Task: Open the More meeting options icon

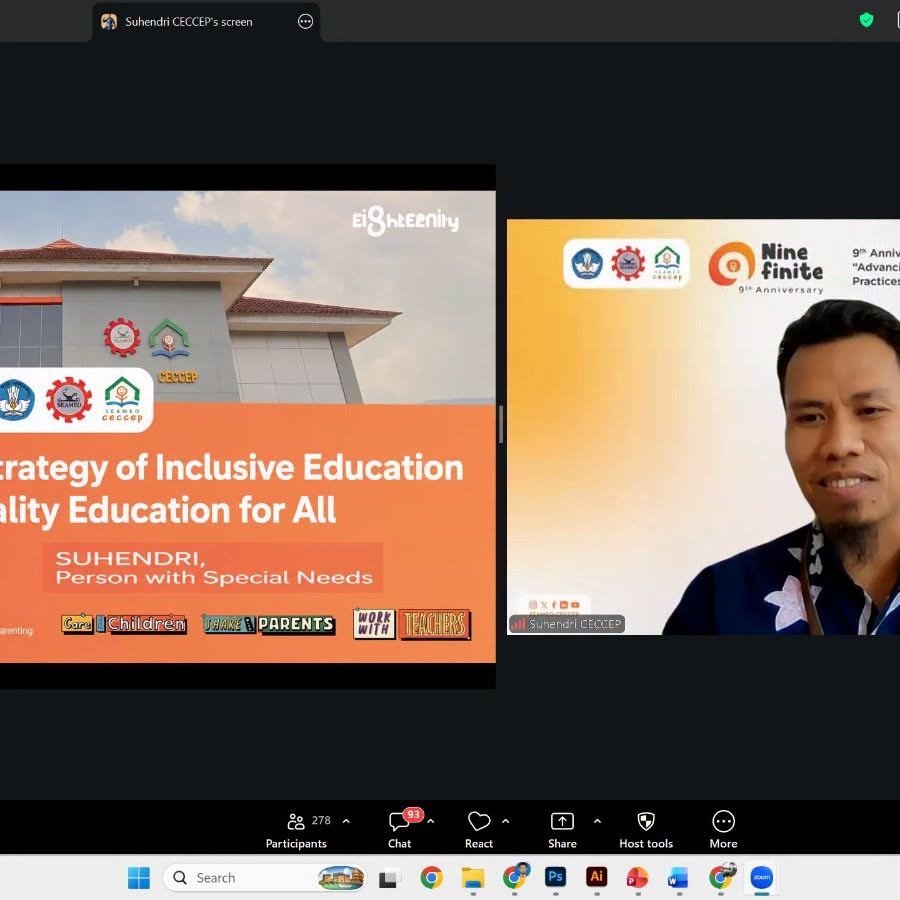Action: (723, 821)
